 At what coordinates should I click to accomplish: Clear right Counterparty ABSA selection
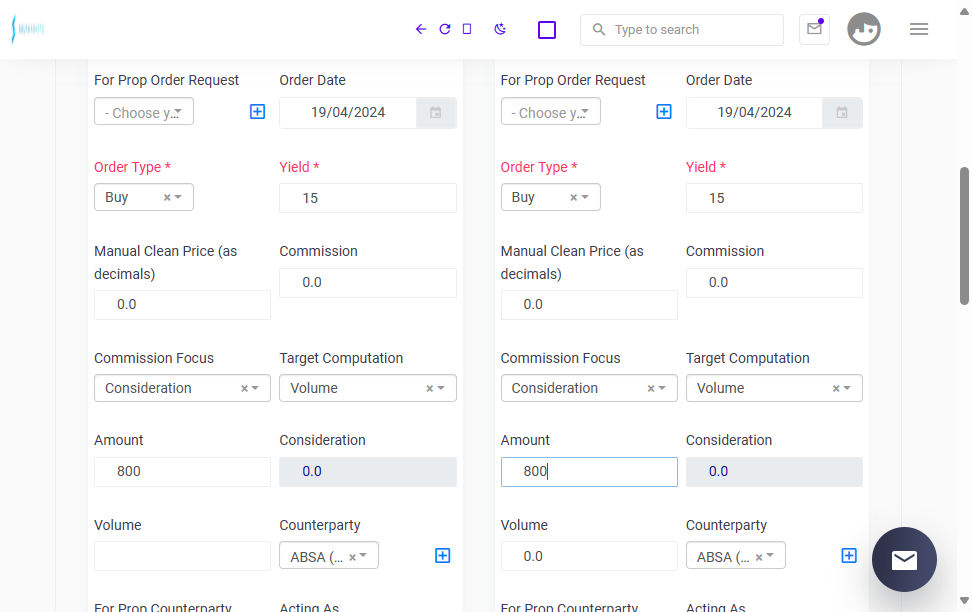[759, 557]
